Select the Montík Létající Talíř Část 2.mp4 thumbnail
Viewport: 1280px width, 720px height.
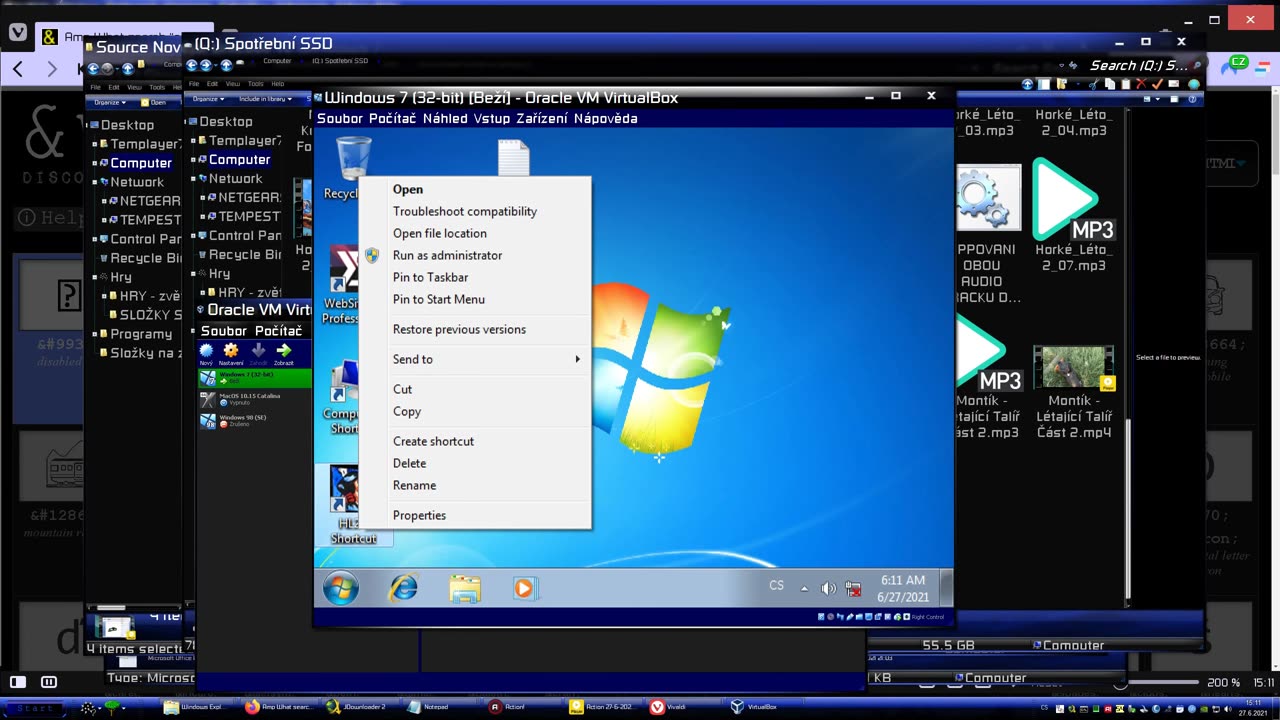1073,369
